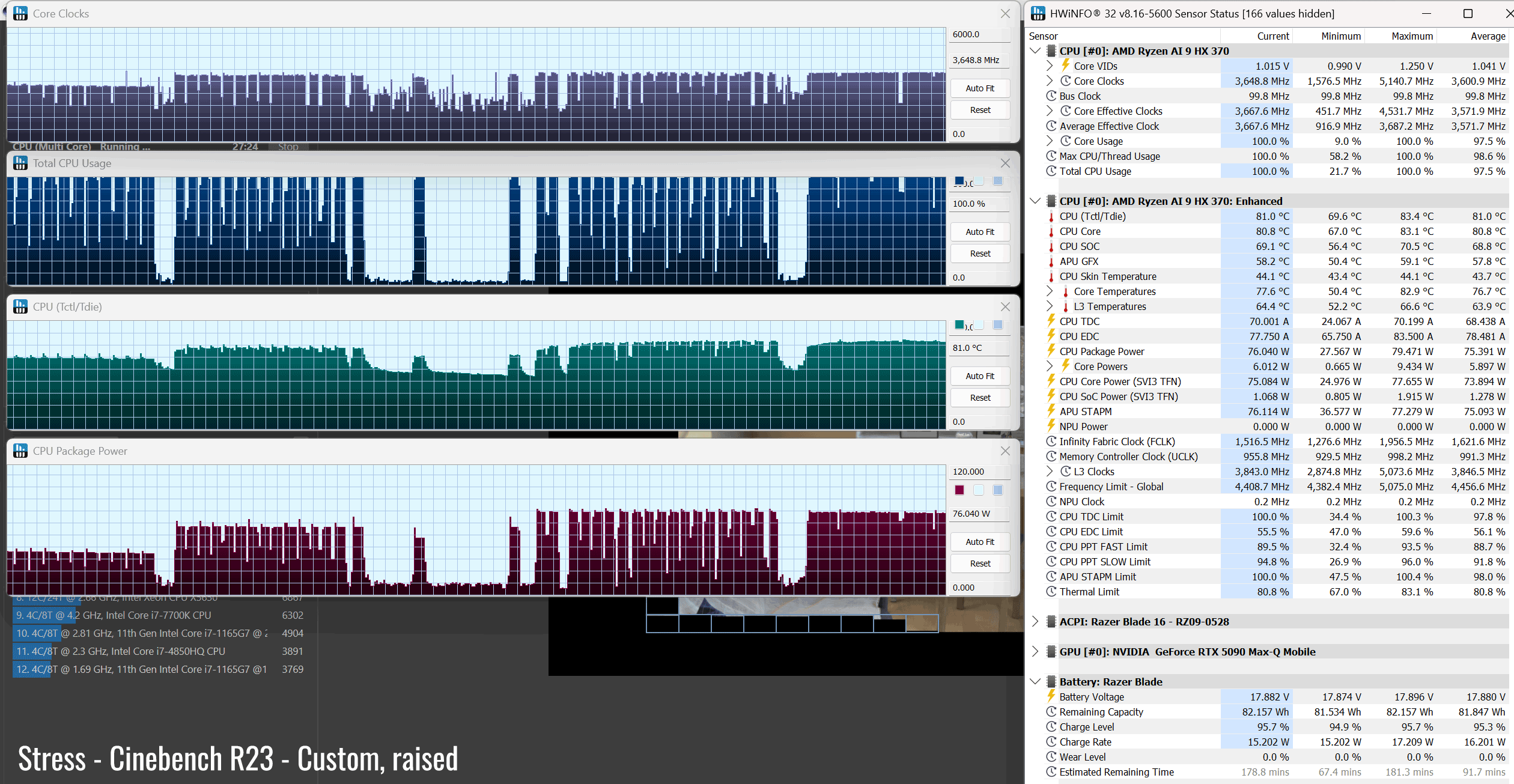
Task: Open the dark red graph color swatch in CPU Package Power
Action: click(x=959, y=490)
